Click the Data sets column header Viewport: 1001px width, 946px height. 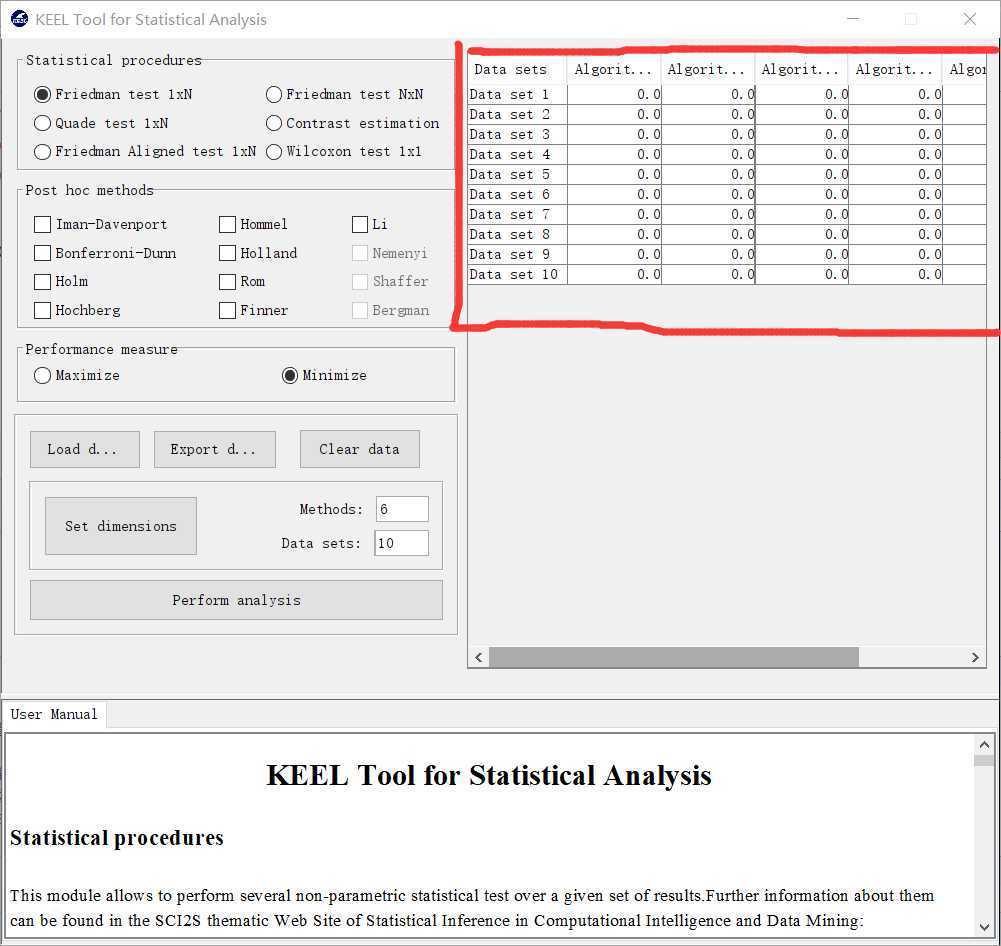tap(516, 70)
